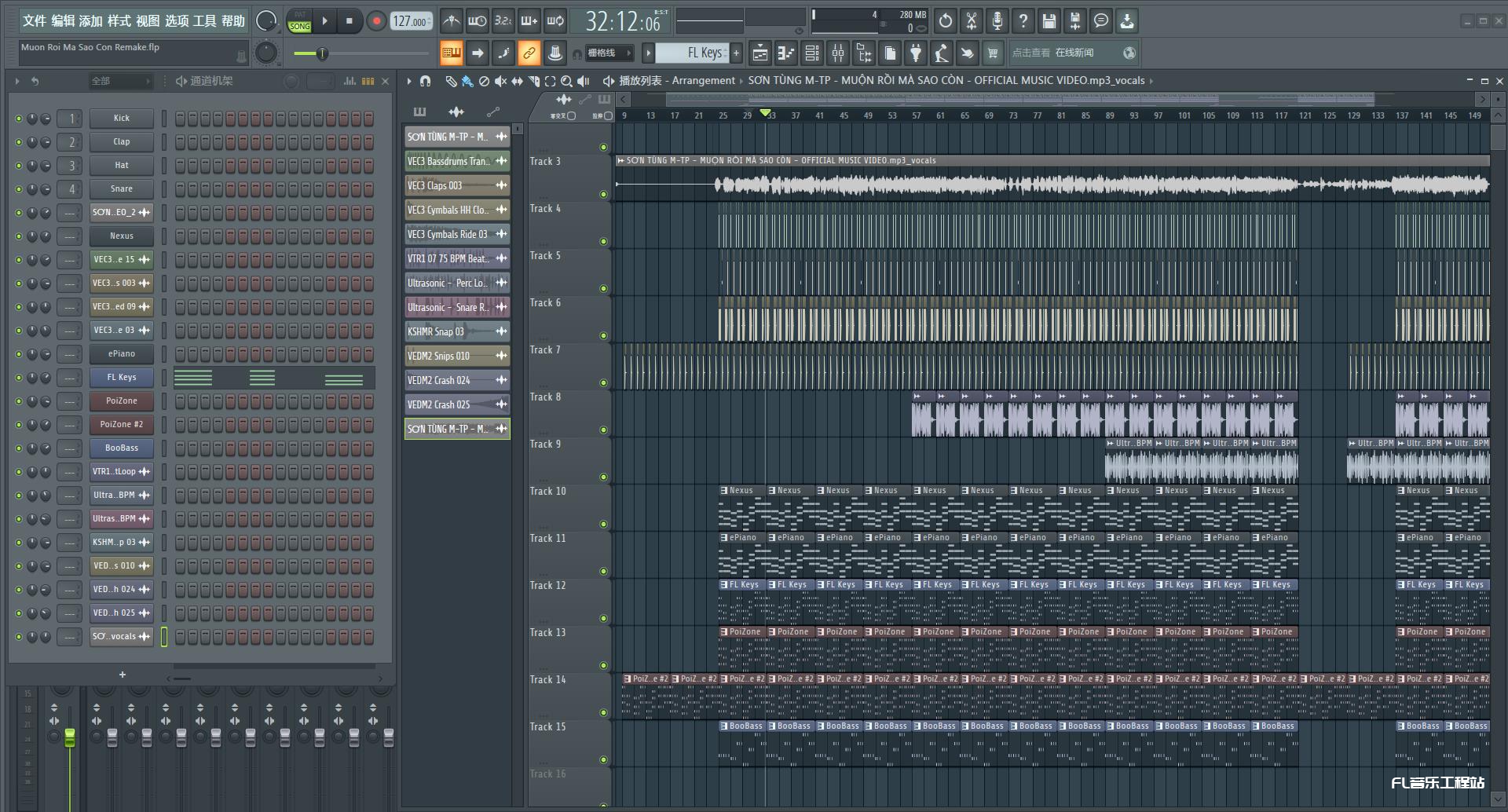Open the help question mark icon

pyautogui.click(x=1023, y=21)
